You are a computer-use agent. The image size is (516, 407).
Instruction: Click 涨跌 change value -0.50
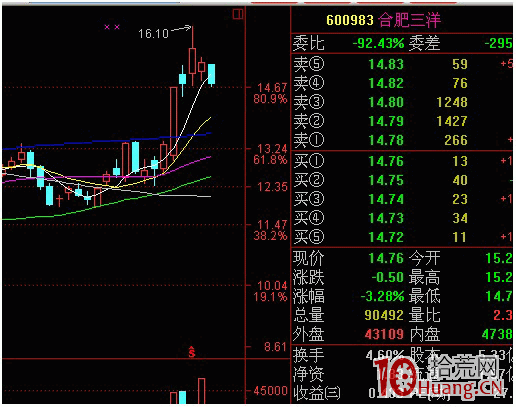tap(388, 277)
